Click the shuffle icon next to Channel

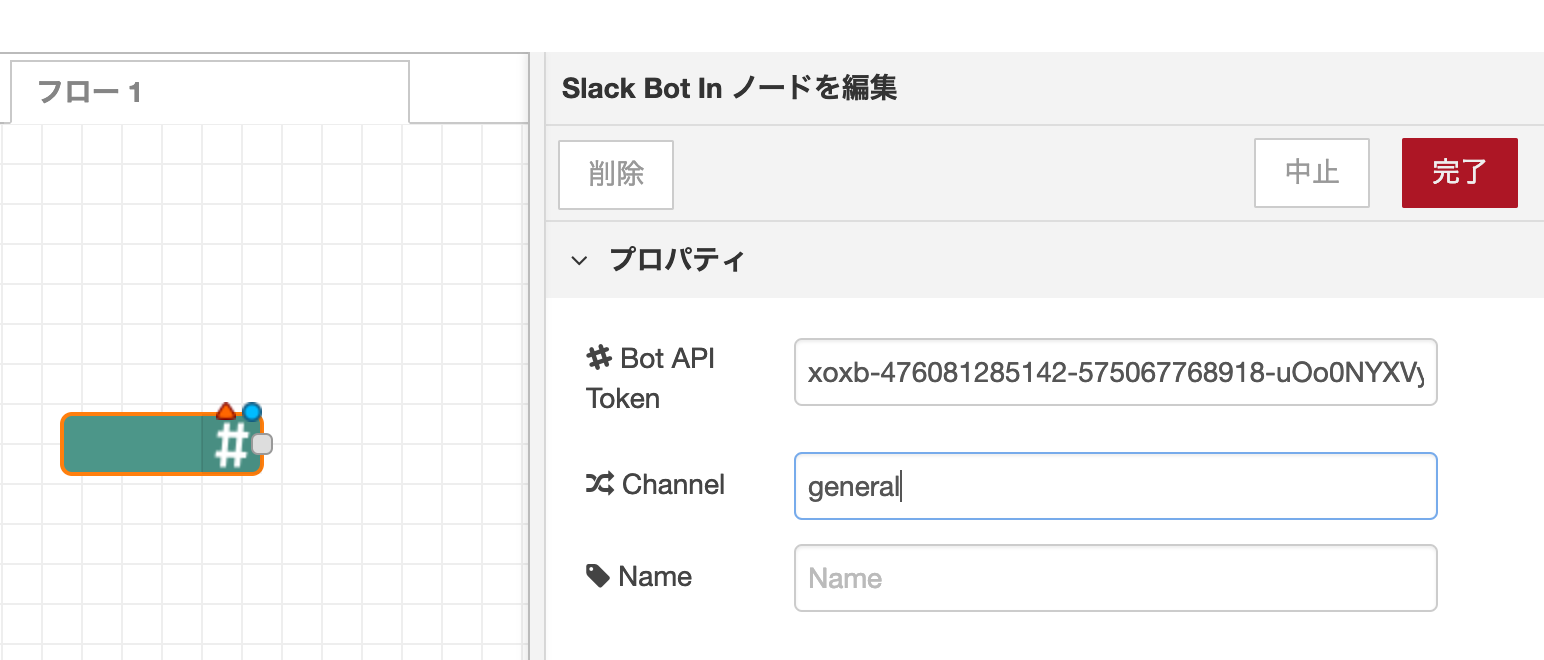coord(599,484)
